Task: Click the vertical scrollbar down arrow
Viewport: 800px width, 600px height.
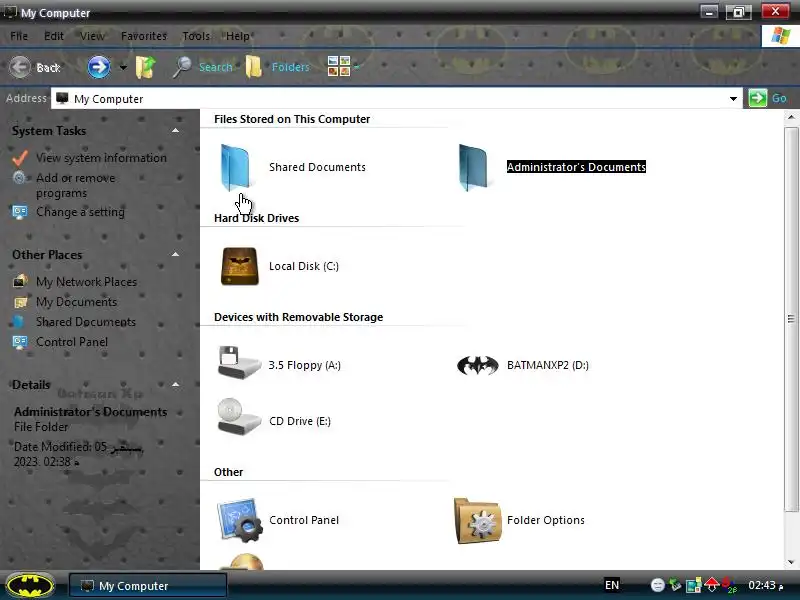Action: pos(791,562)
